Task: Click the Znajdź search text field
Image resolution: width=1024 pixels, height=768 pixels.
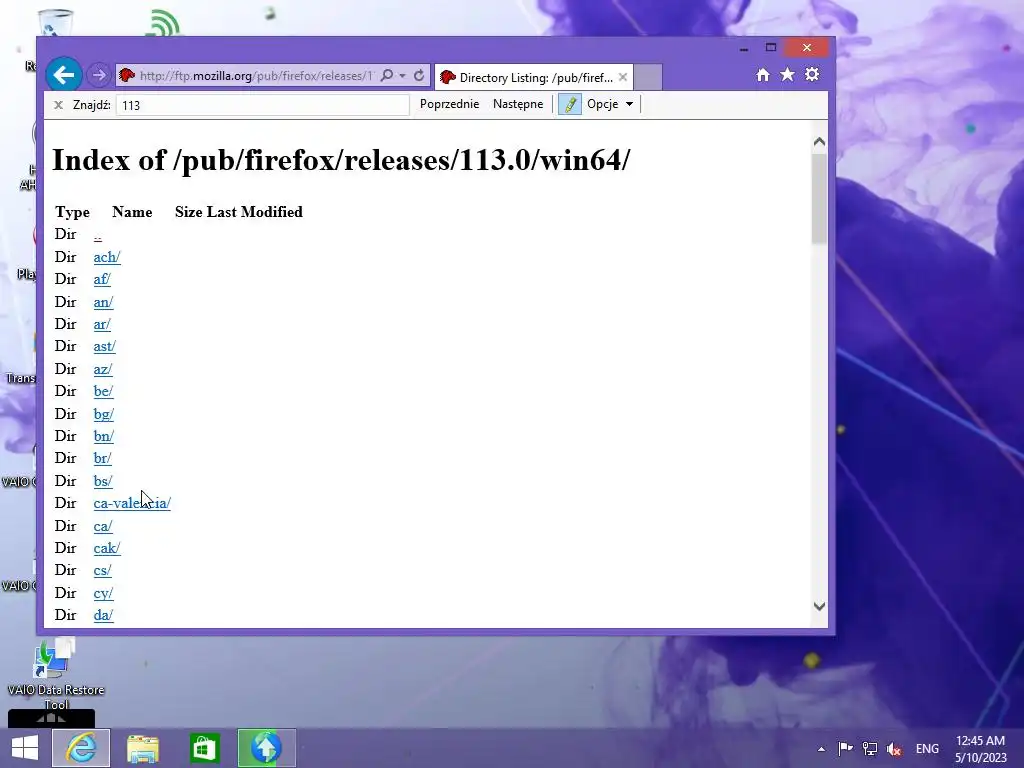Action: pos(263,104)
